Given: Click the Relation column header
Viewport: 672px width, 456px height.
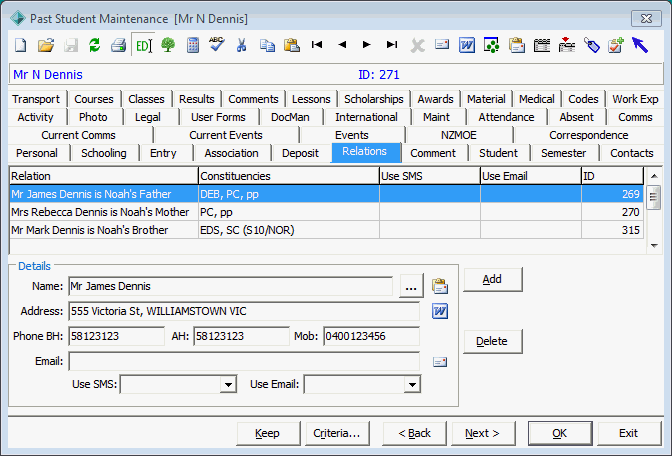Looking at the screenshot, I should tap(104, 176).
